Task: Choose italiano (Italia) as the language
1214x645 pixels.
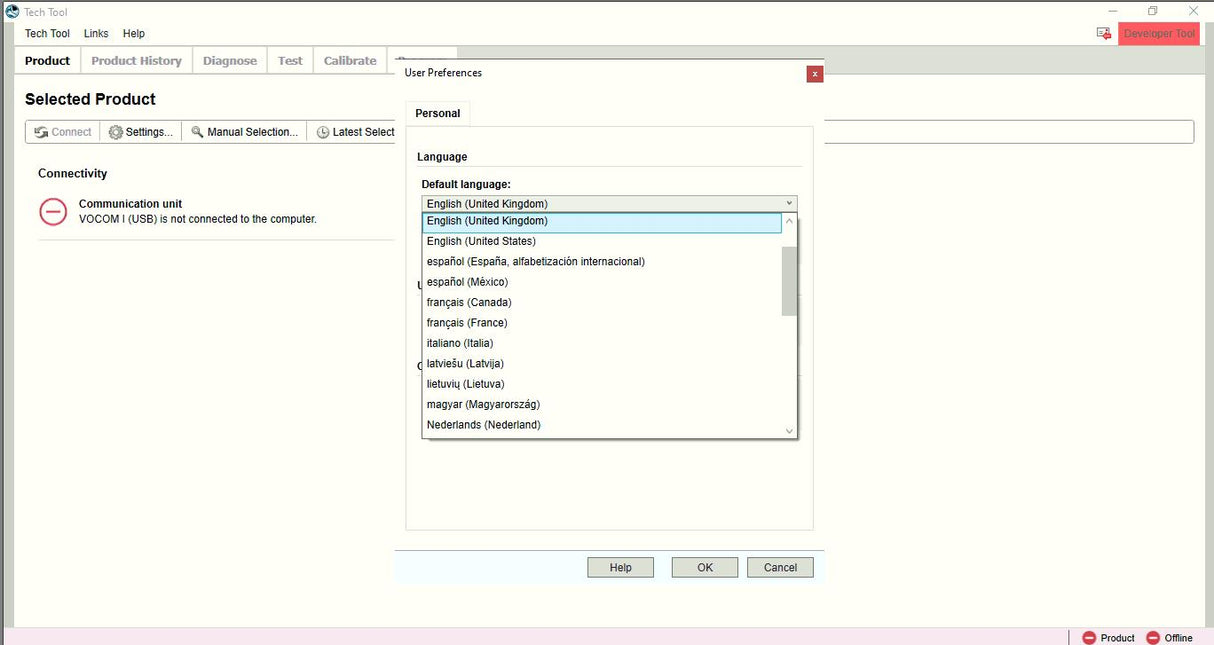Action: click(x=459, y=342)
